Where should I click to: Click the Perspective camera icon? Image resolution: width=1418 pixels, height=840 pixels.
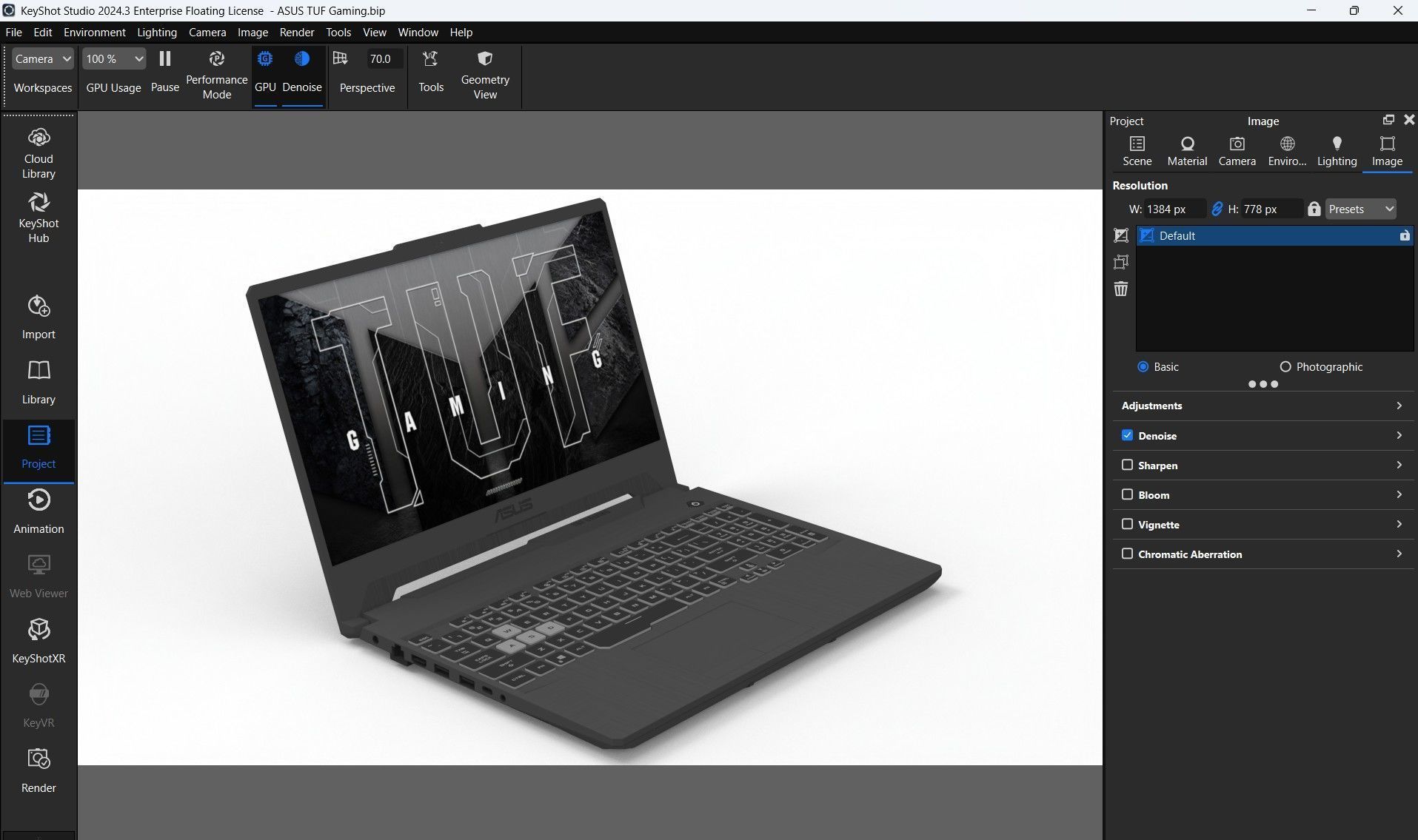[340, 58]
